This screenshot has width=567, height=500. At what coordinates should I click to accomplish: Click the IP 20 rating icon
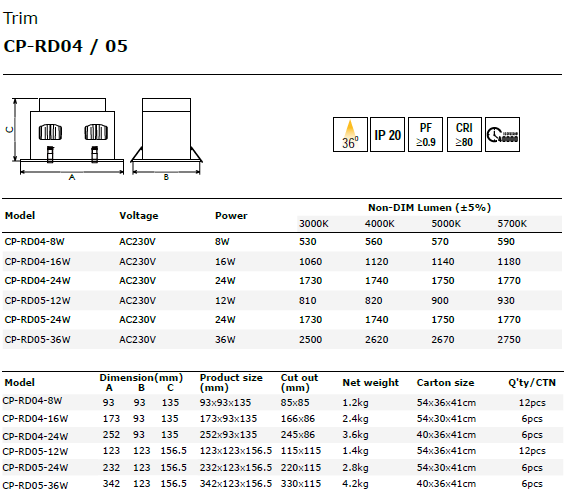pyautogui.click(x=387, y=134)
